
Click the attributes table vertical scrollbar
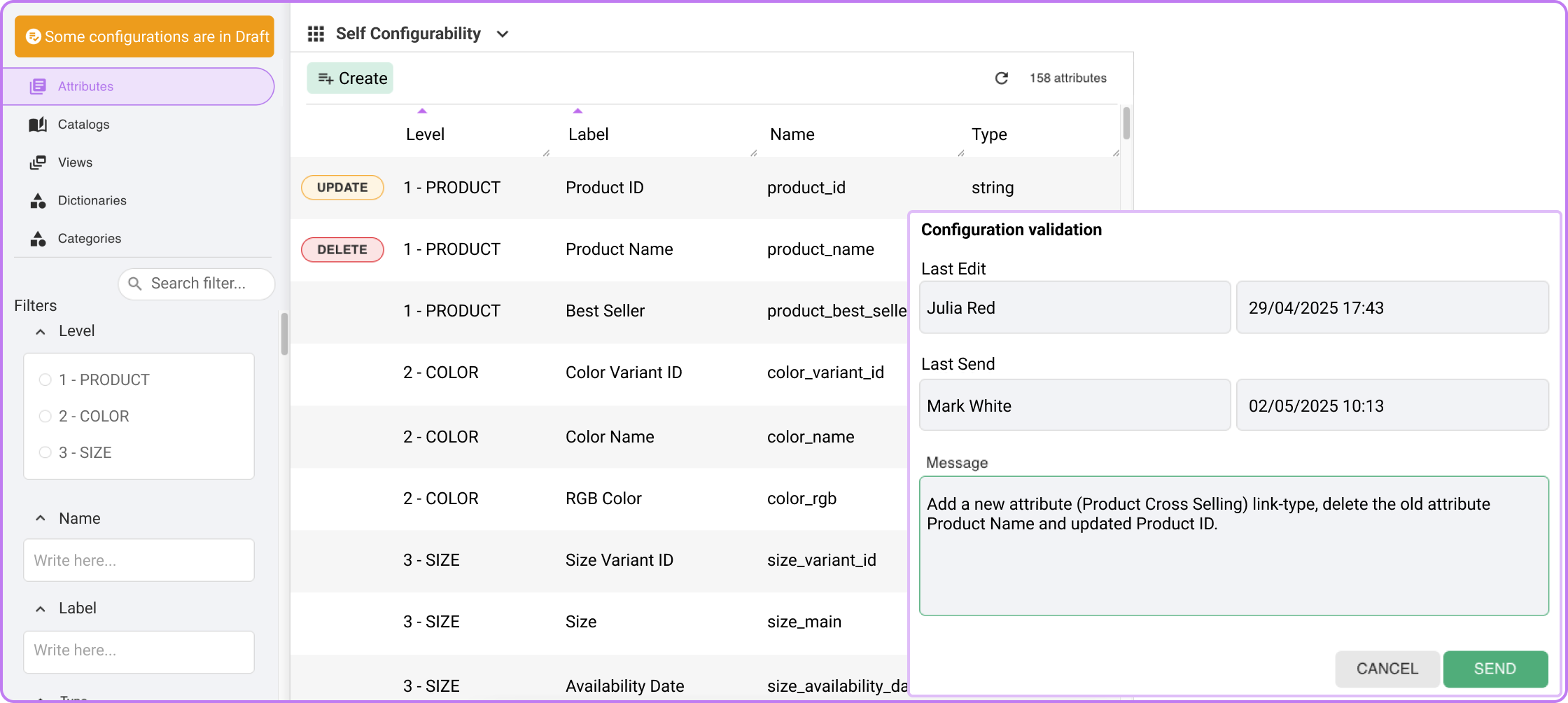(1126, 123)
